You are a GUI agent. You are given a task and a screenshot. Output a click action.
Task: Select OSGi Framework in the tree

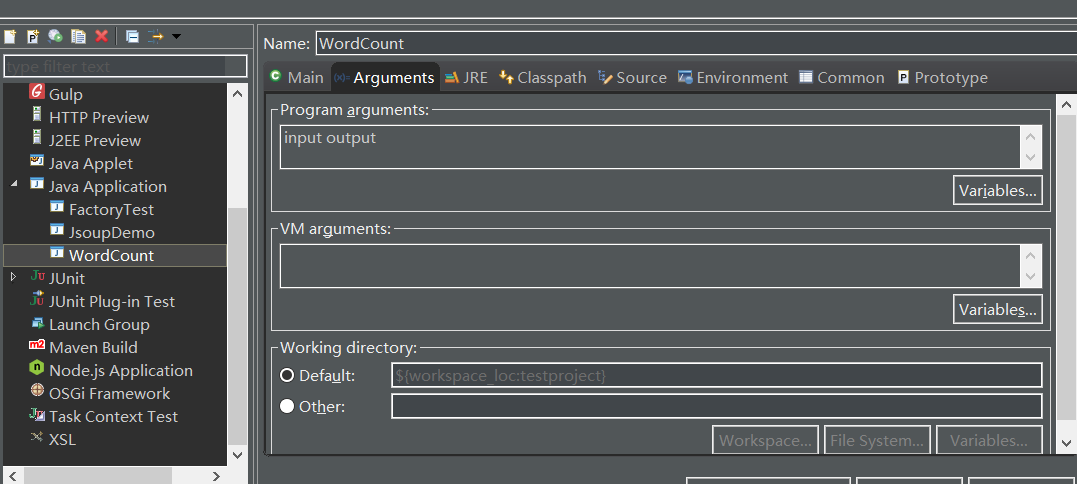point(109,393)
